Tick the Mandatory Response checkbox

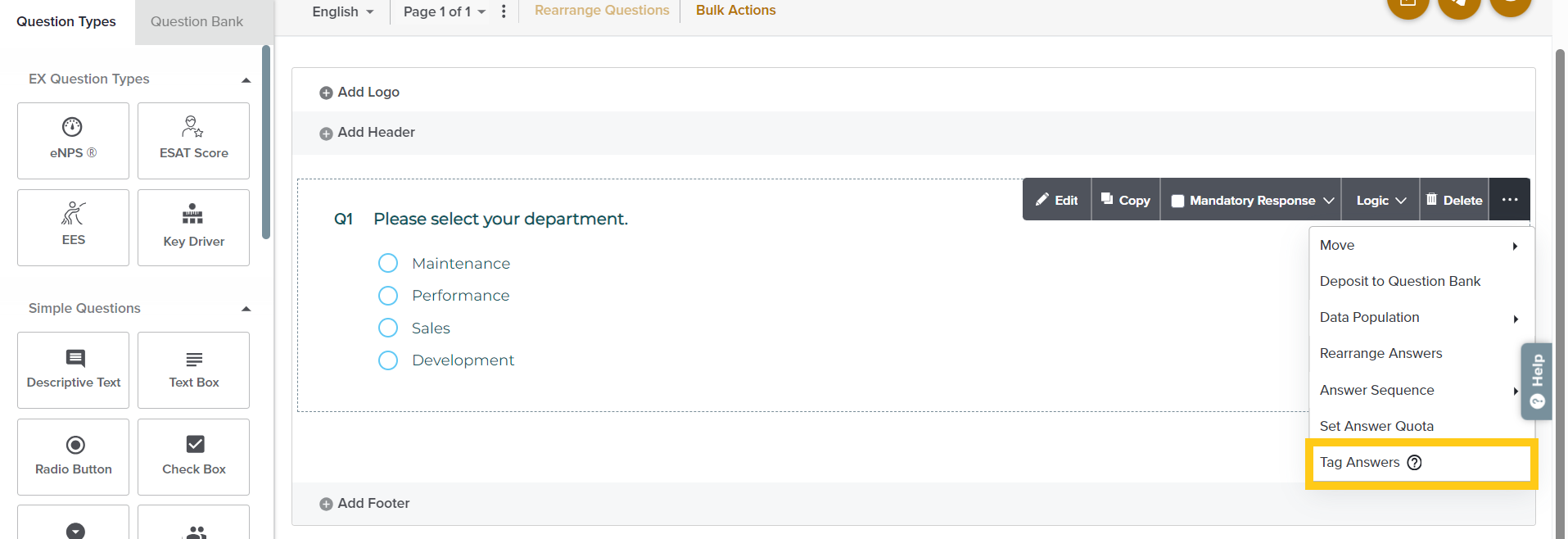(x=1178, y=201)
